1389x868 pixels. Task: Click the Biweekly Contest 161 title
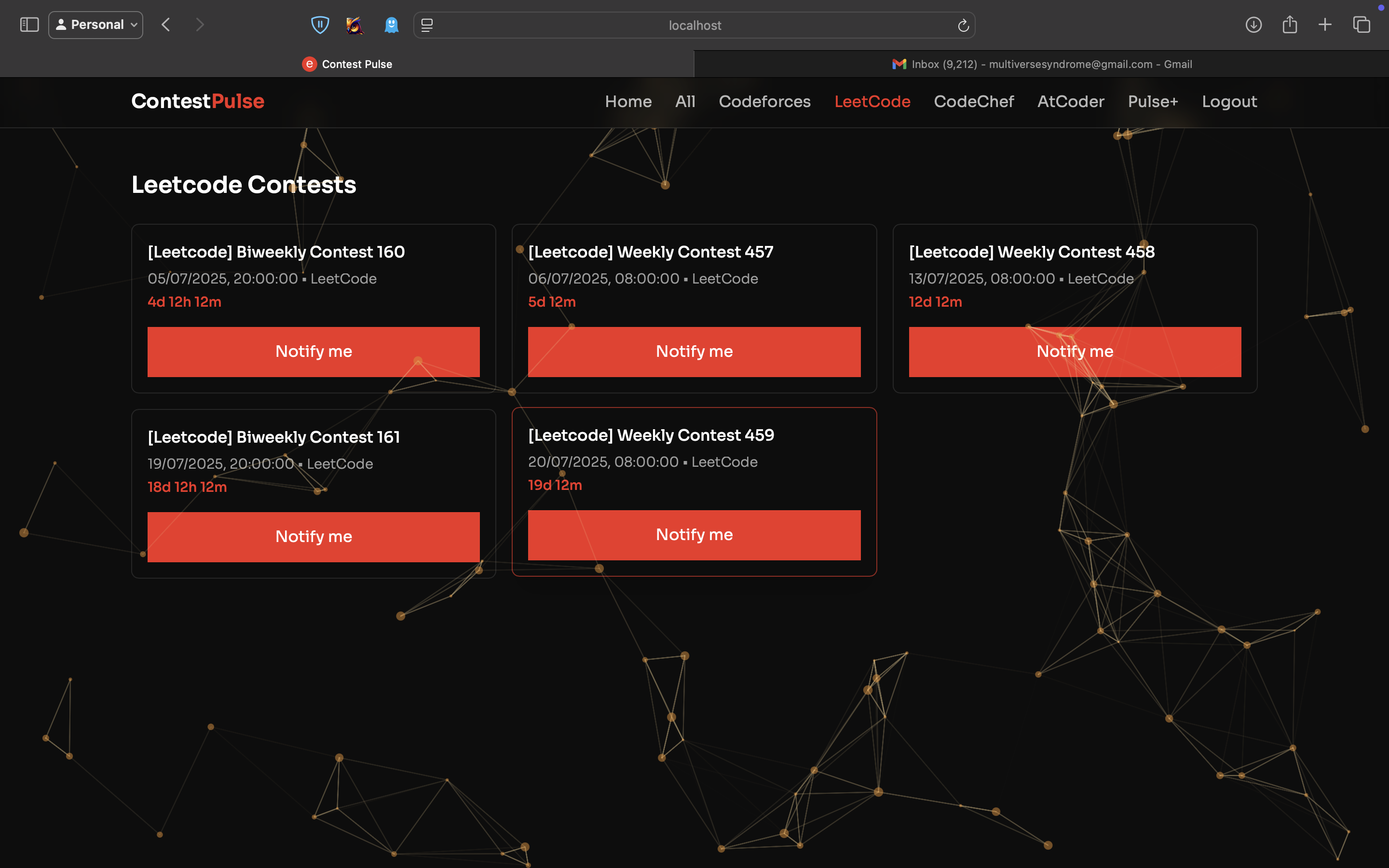click(274, 437)
